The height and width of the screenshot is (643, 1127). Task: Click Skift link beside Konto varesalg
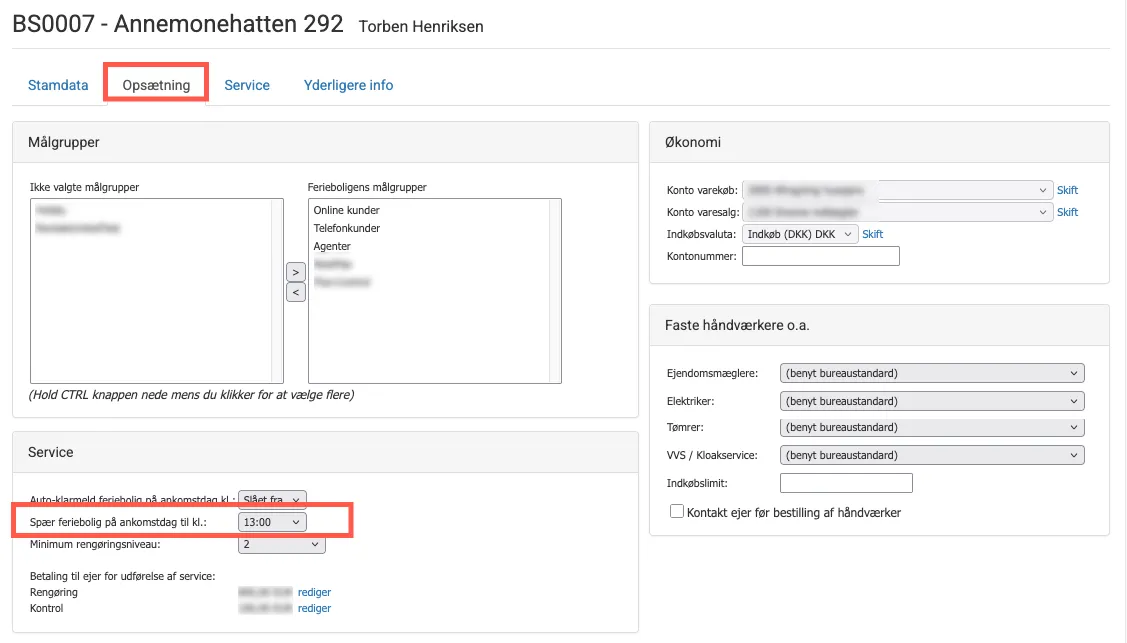click(1067, 212)
